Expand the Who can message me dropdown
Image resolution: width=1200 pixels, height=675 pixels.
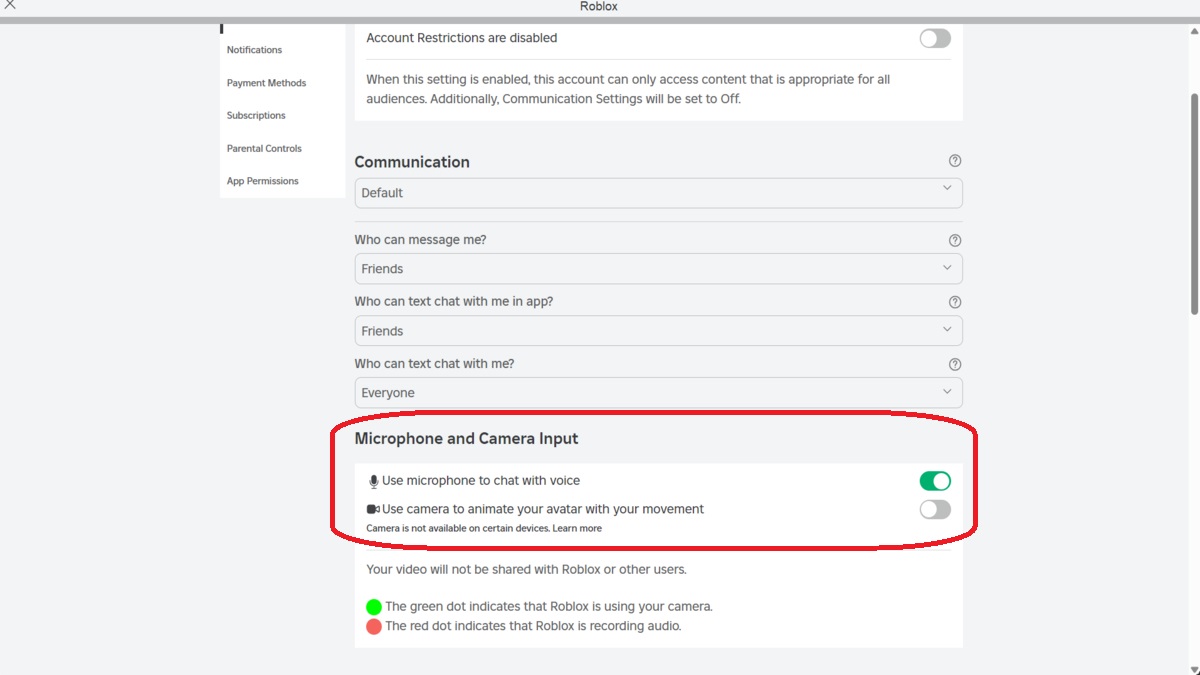[x=658, y=269]
